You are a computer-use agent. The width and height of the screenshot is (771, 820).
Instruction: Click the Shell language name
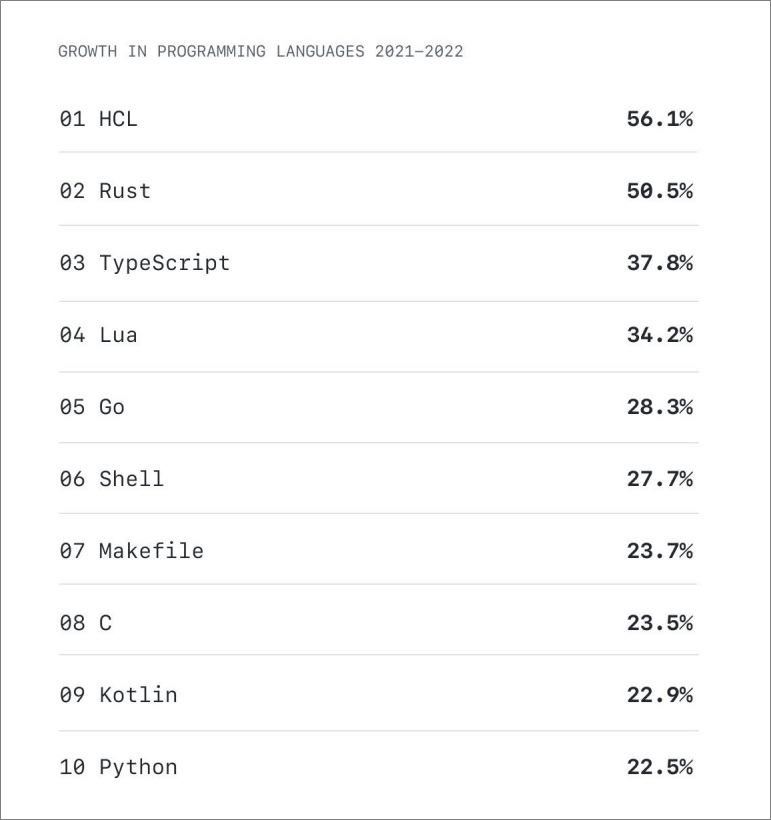tap(131, 479)
